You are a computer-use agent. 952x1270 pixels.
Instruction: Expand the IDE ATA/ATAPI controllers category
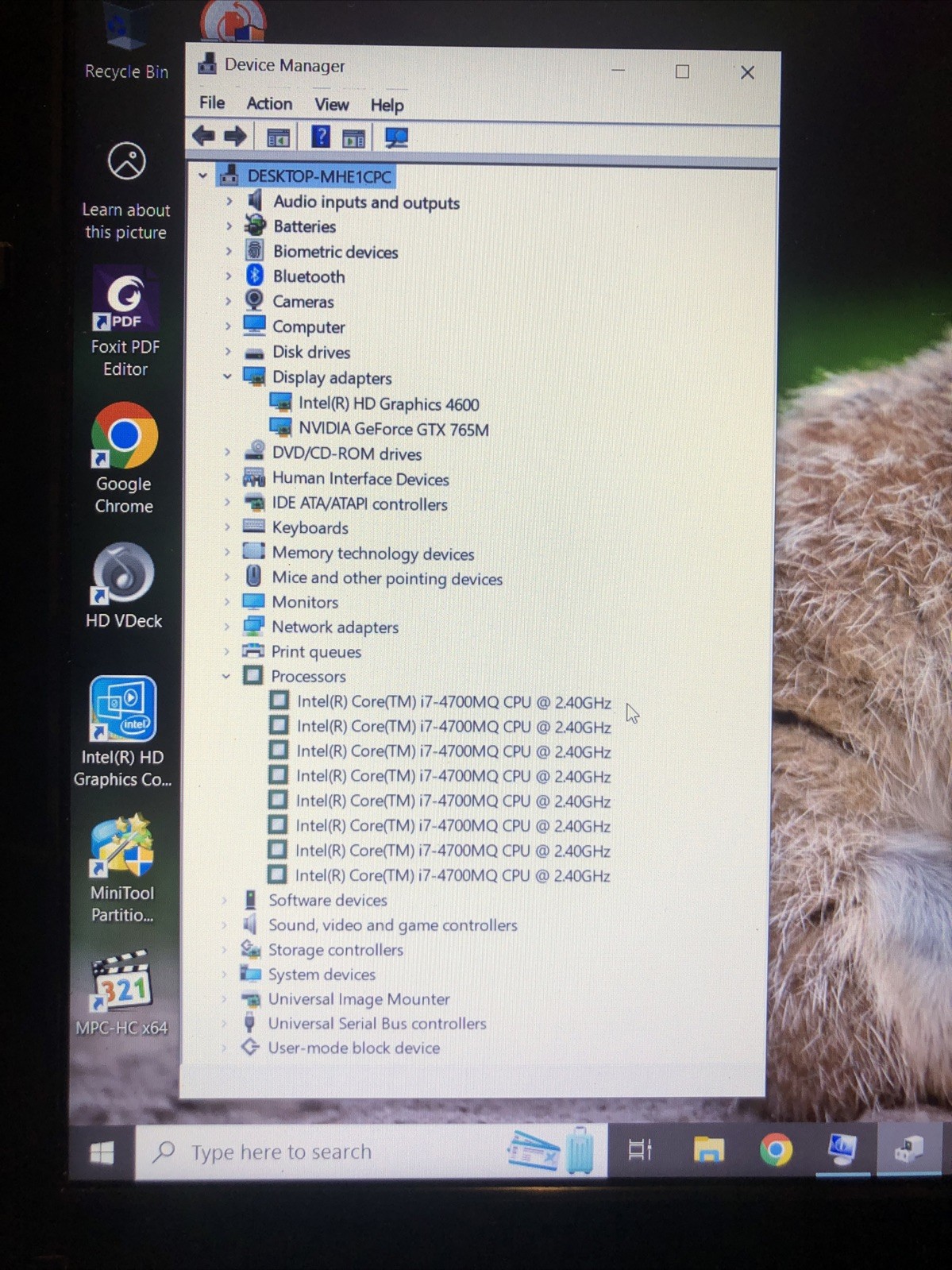coord(227,502)
